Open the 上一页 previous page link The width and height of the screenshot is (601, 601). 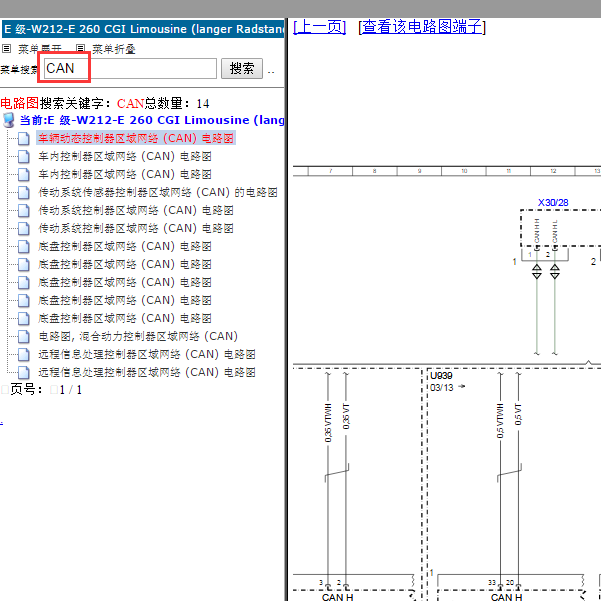[x=319, y=27]
